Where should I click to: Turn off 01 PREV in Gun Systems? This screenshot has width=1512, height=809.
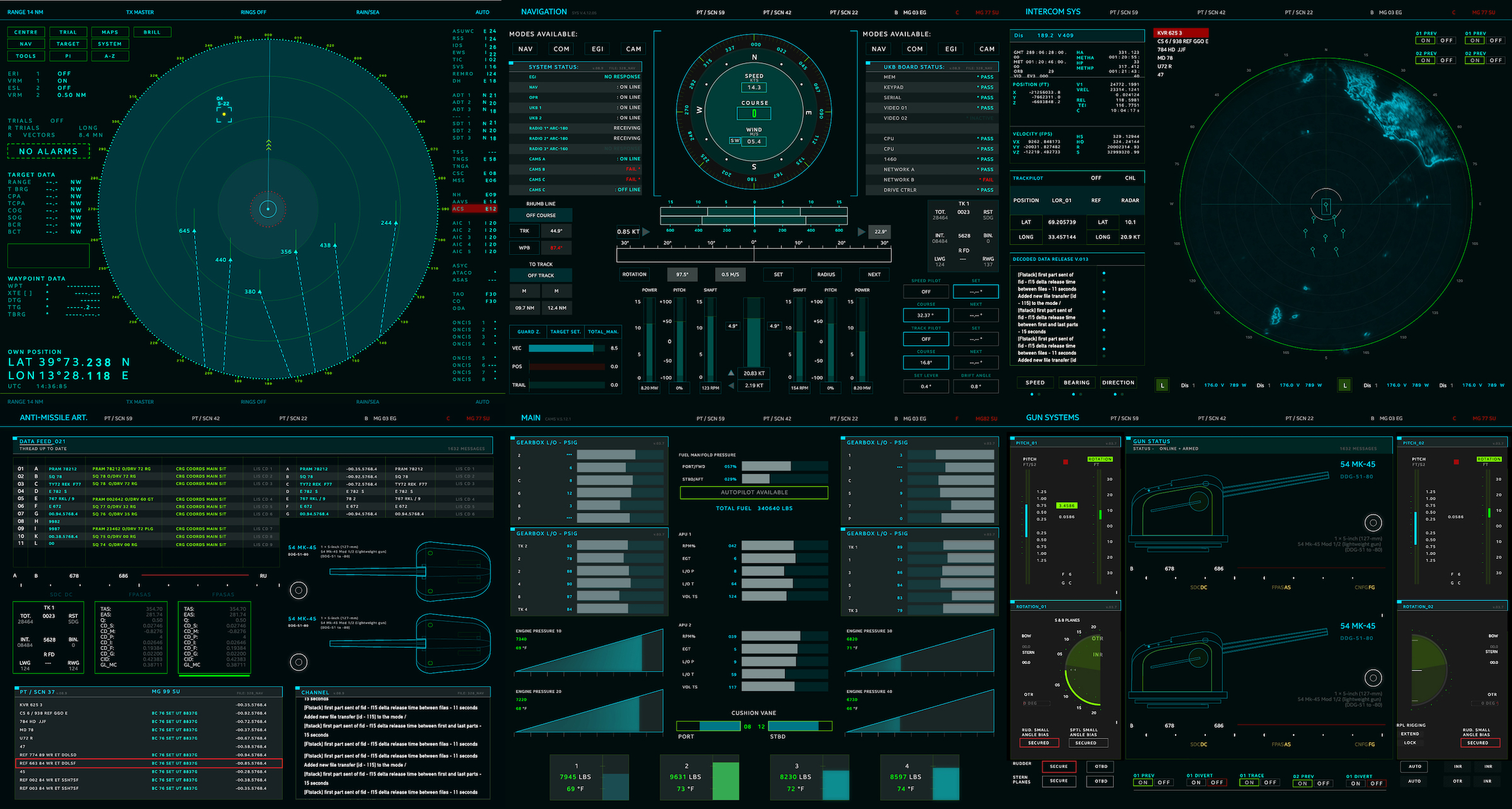click(x=1164, y=783)
